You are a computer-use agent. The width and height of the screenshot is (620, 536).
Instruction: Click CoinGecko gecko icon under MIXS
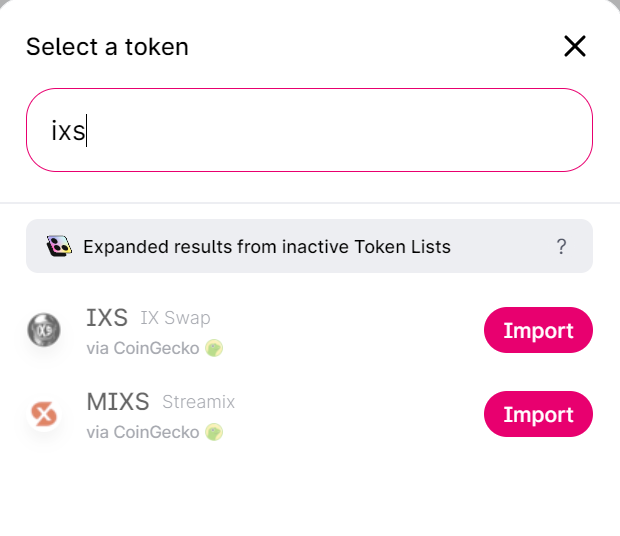214,432
